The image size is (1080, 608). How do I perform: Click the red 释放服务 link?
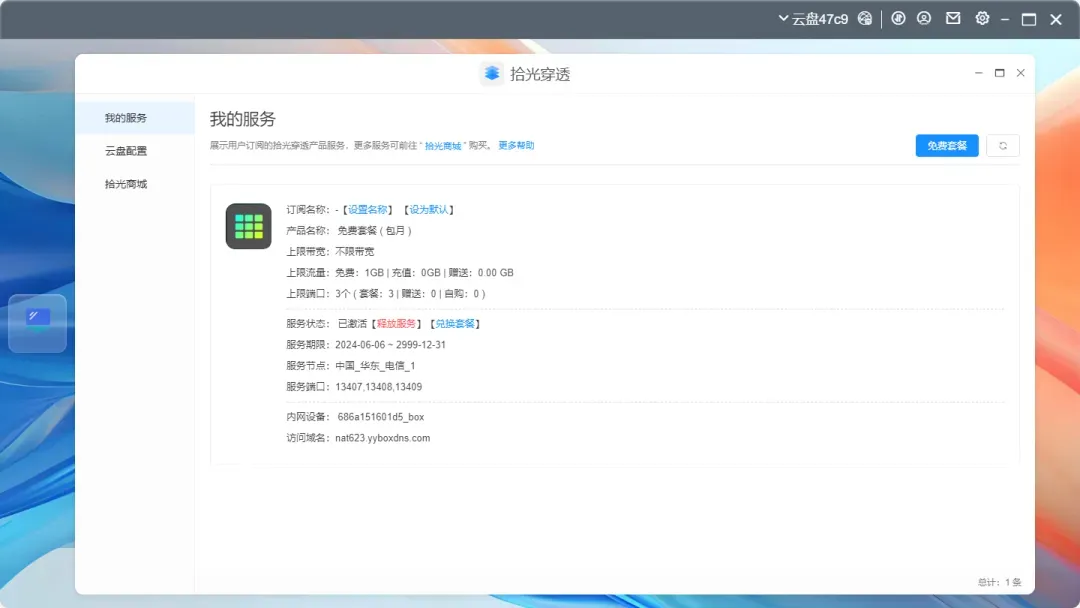(x=396, y=324)
